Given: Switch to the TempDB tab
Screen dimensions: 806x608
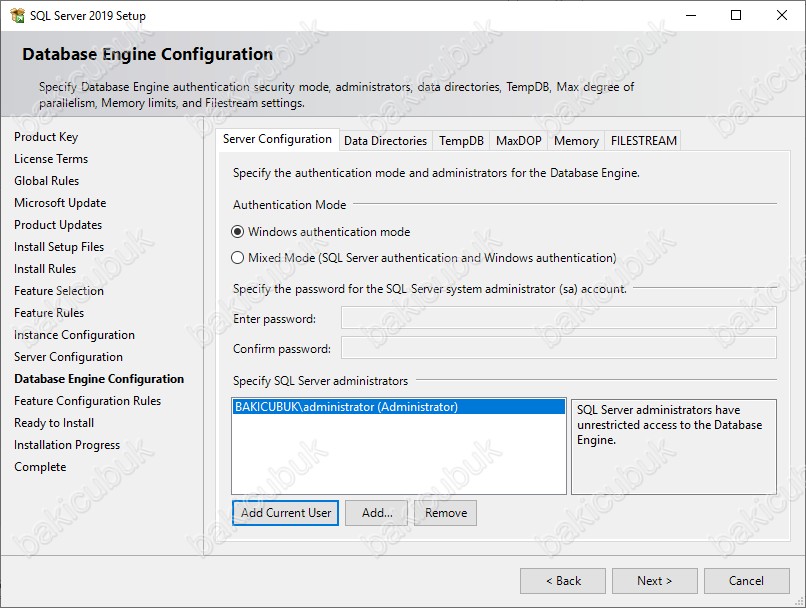Looking at the screenshot, I should 461,141.
